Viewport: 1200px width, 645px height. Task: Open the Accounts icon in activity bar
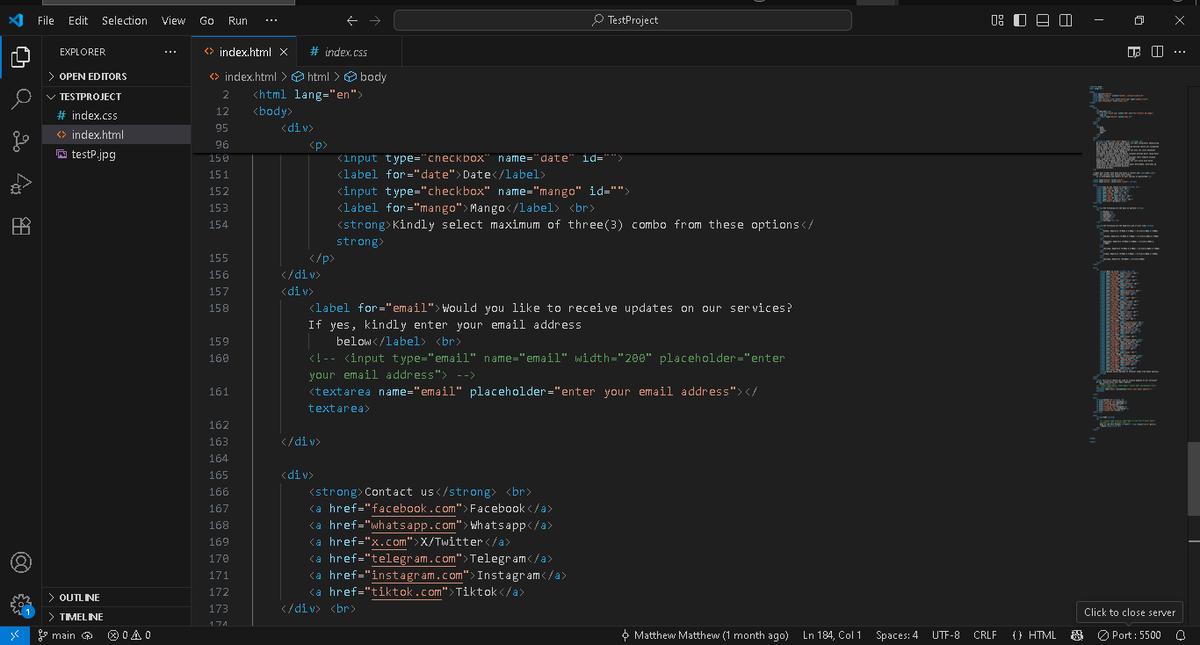pyautogui.click(x=21, y=562)
